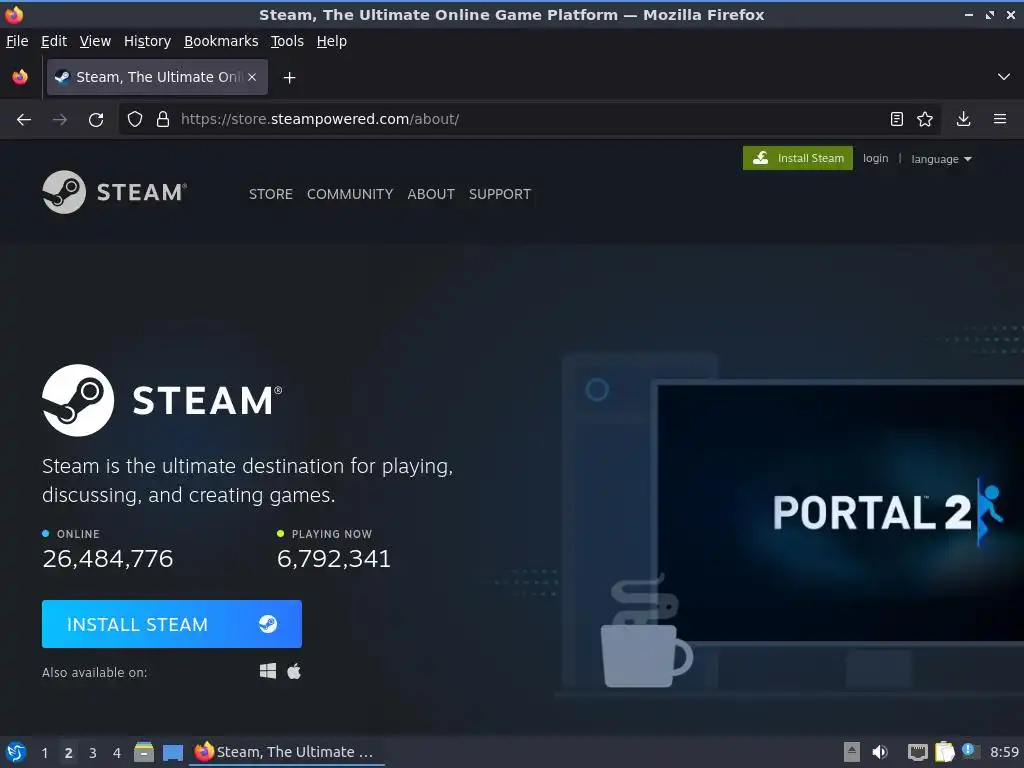Switch to workspace 4
1024x768 pixels.
coord(117,752)
